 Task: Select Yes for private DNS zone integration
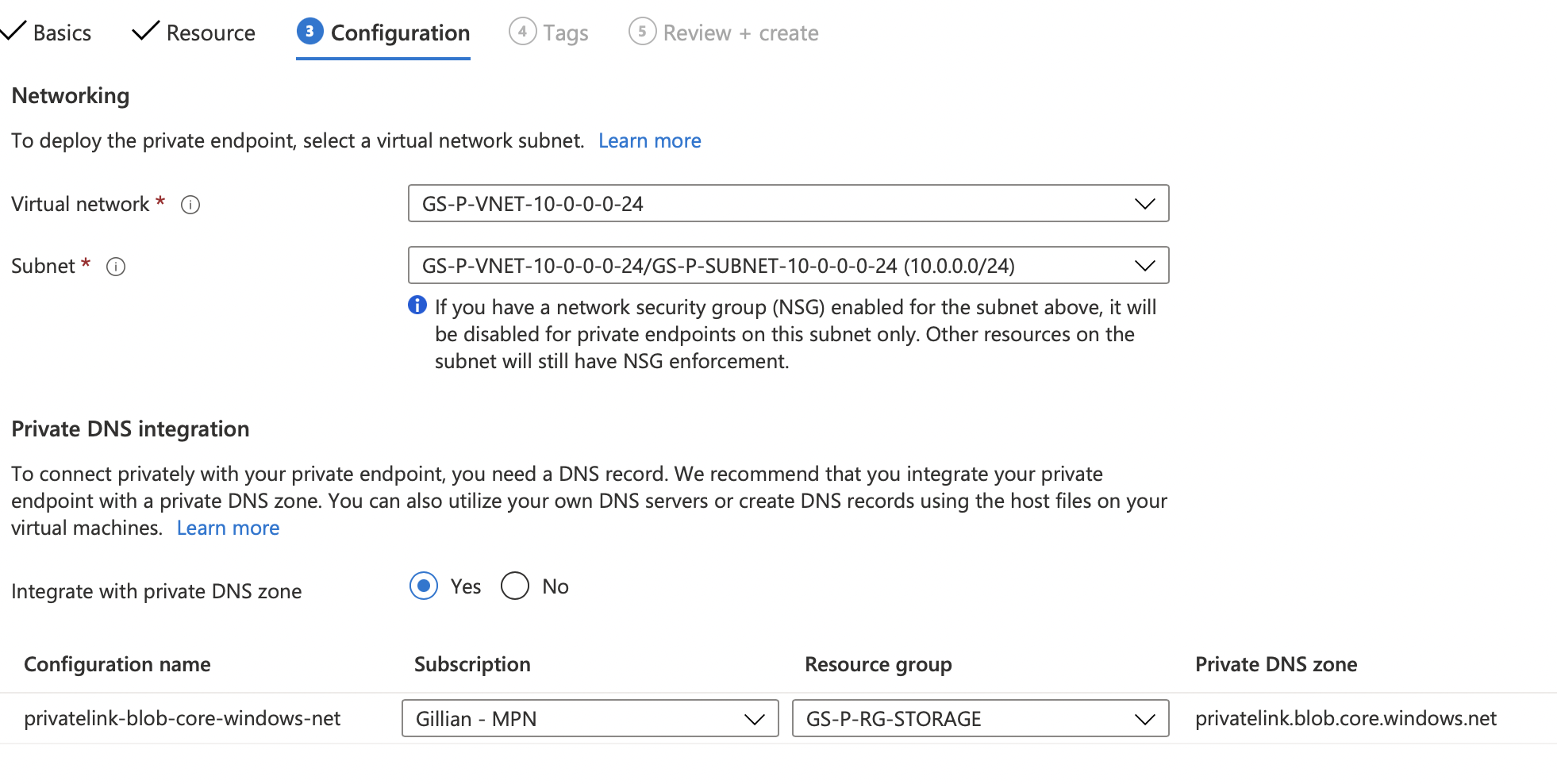(x=424, y=586)
